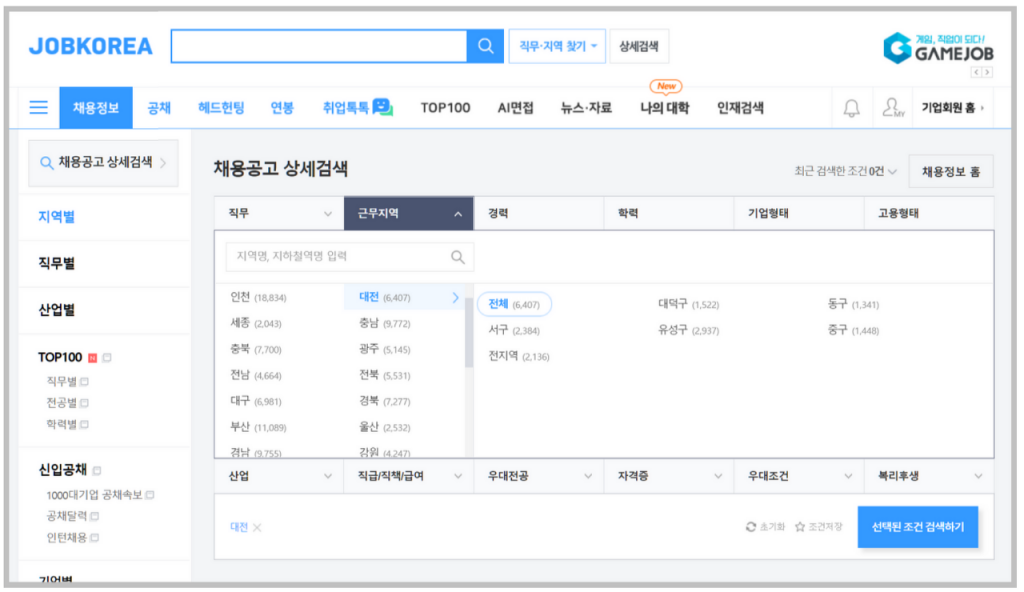This screenshot has height=592, width=1024.
Task: Click the banner next arrow
Action: [x=987, y=73]
